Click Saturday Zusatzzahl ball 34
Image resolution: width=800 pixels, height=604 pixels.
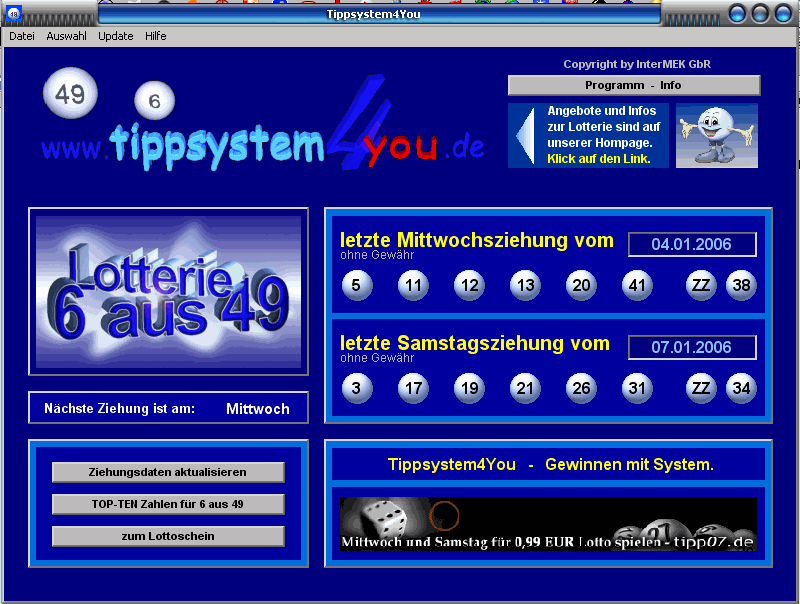(741, 388)
